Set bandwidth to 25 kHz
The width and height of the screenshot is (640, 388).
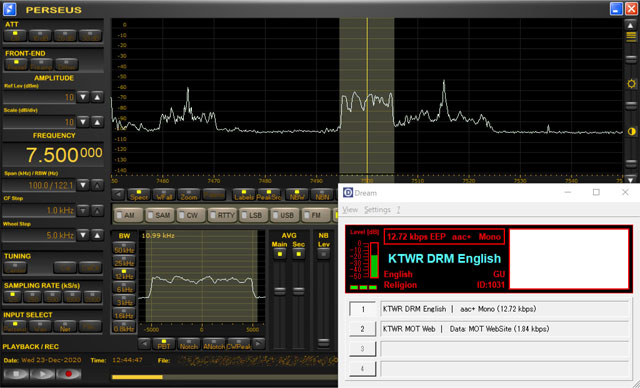[124, 262]
